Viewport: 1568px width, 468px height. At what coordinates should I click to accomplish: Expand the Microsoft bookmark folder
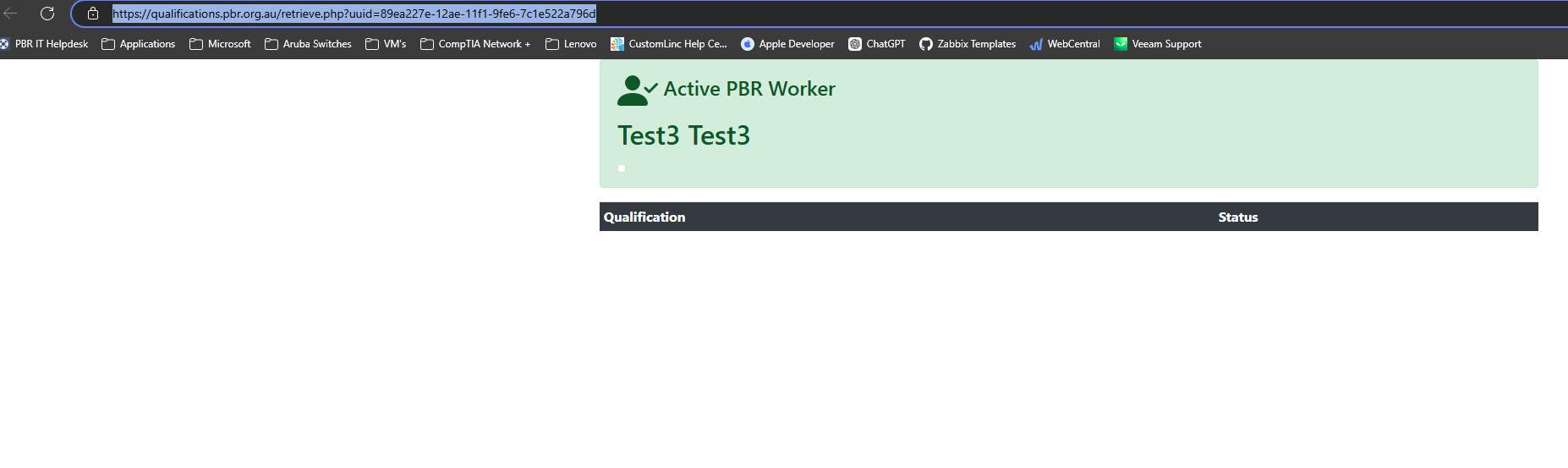[x=221, y=44]
